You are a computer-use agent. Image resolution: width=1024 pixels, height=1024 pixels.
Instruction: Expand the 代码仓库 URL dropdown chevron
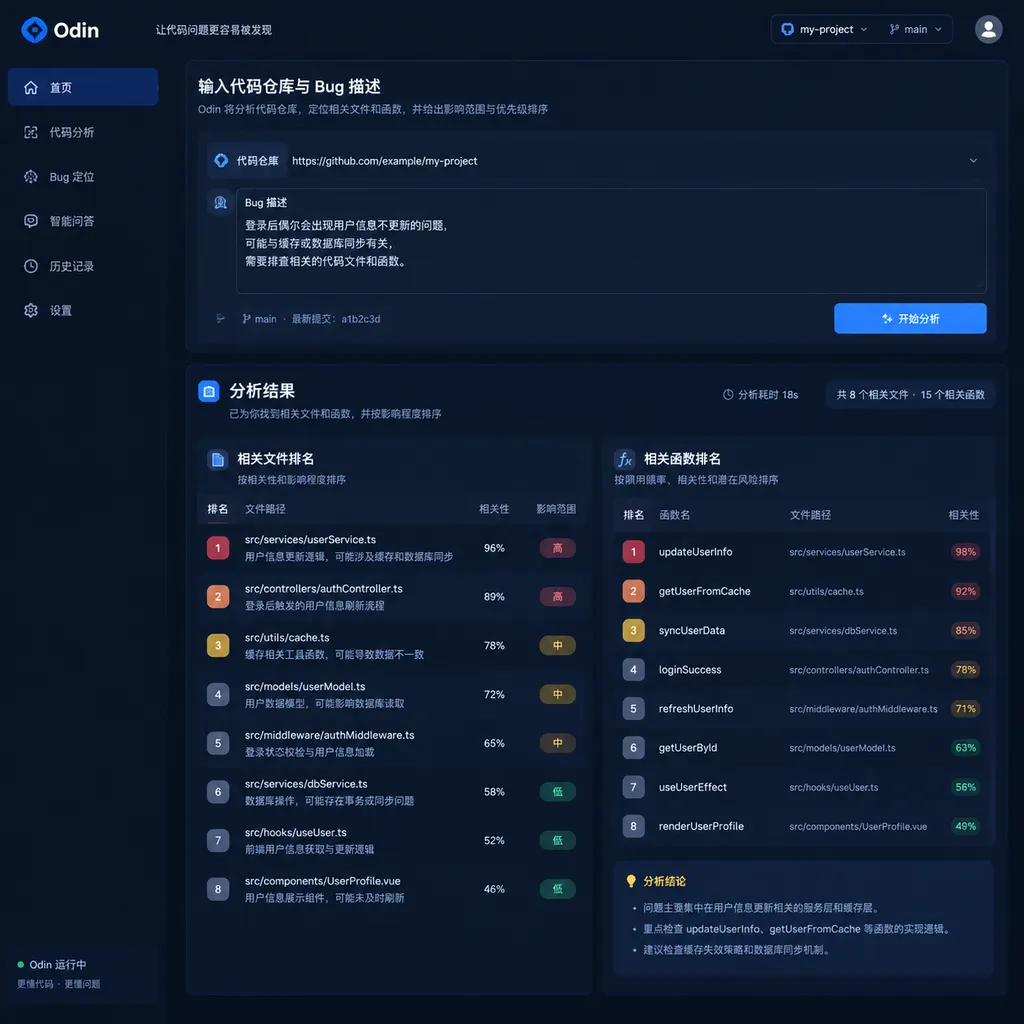click(973, 161)
